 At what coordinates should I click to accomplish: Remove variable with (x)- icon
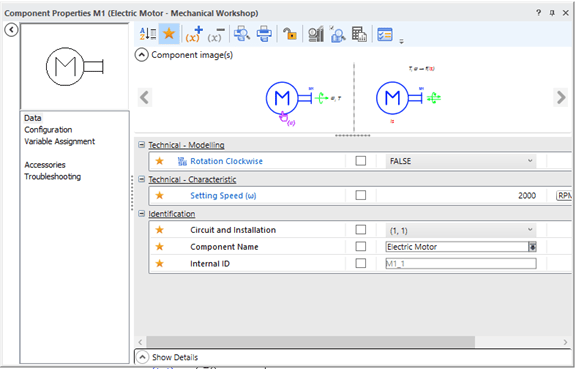coord(216,34)
